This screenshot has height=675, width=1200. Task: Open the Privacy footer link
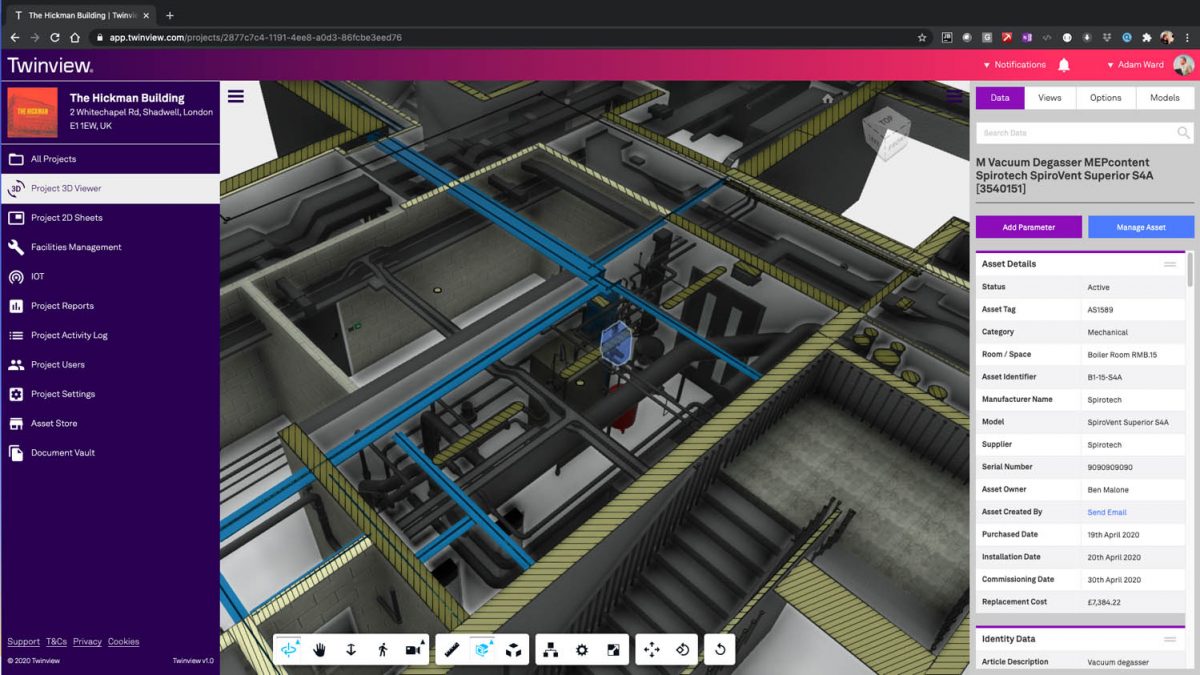87,642
